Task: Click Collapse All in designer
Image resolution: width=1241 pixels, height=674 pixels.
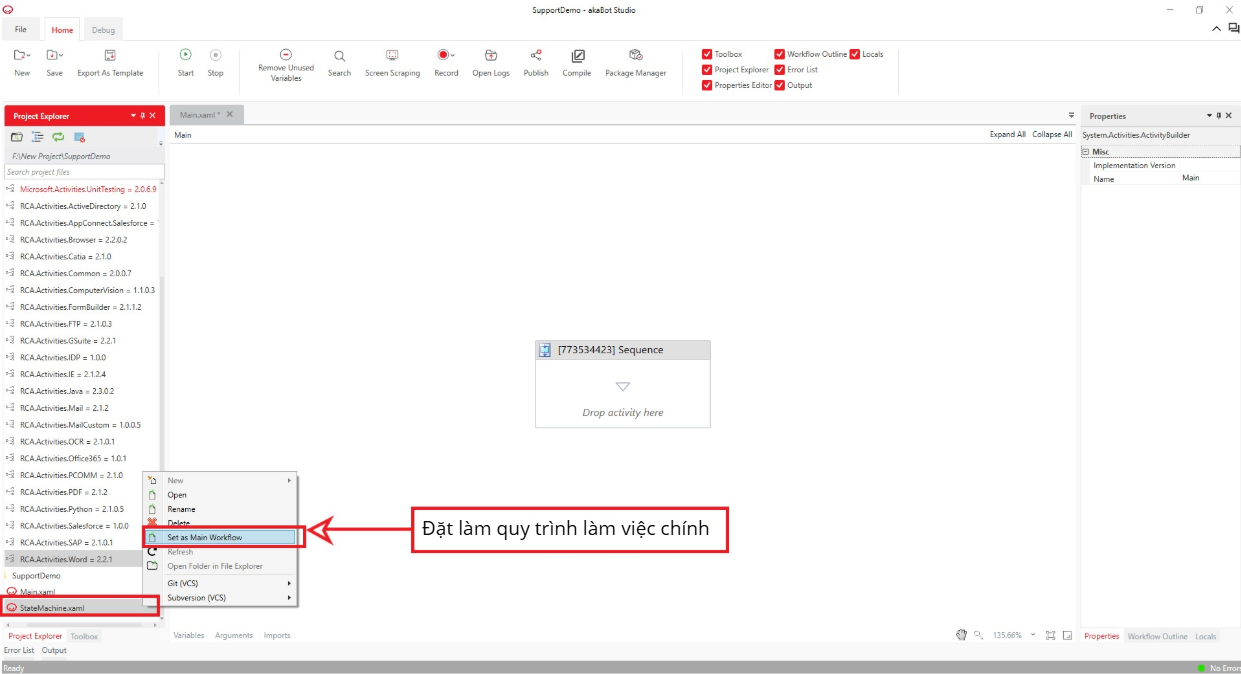Action: coord(1052,134)
